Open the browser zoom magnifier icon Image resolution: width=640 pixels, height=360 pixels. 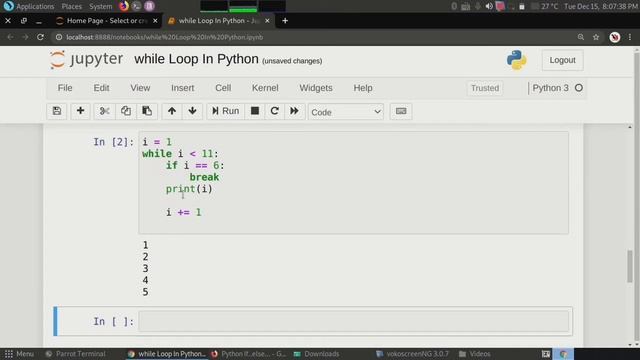coord(581,37)
